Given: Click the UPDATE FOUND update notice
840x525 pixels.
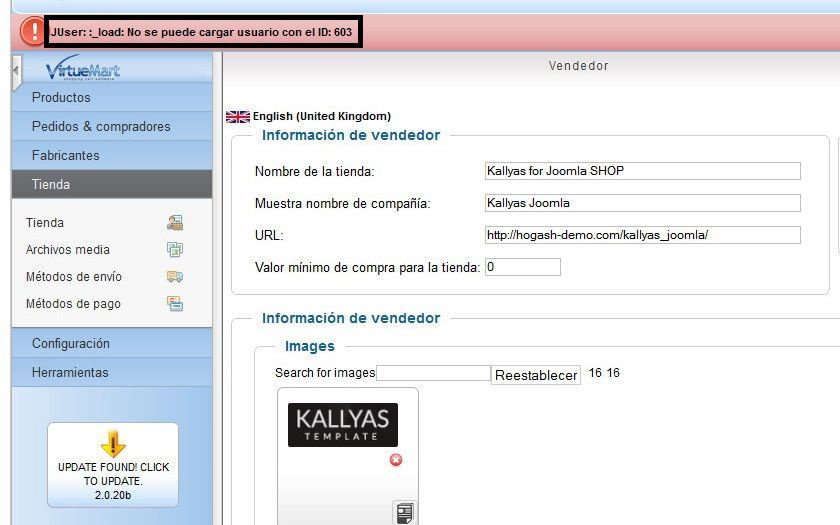Looking at the screenshot, I should pyautogui.click(x=113, y=465).
